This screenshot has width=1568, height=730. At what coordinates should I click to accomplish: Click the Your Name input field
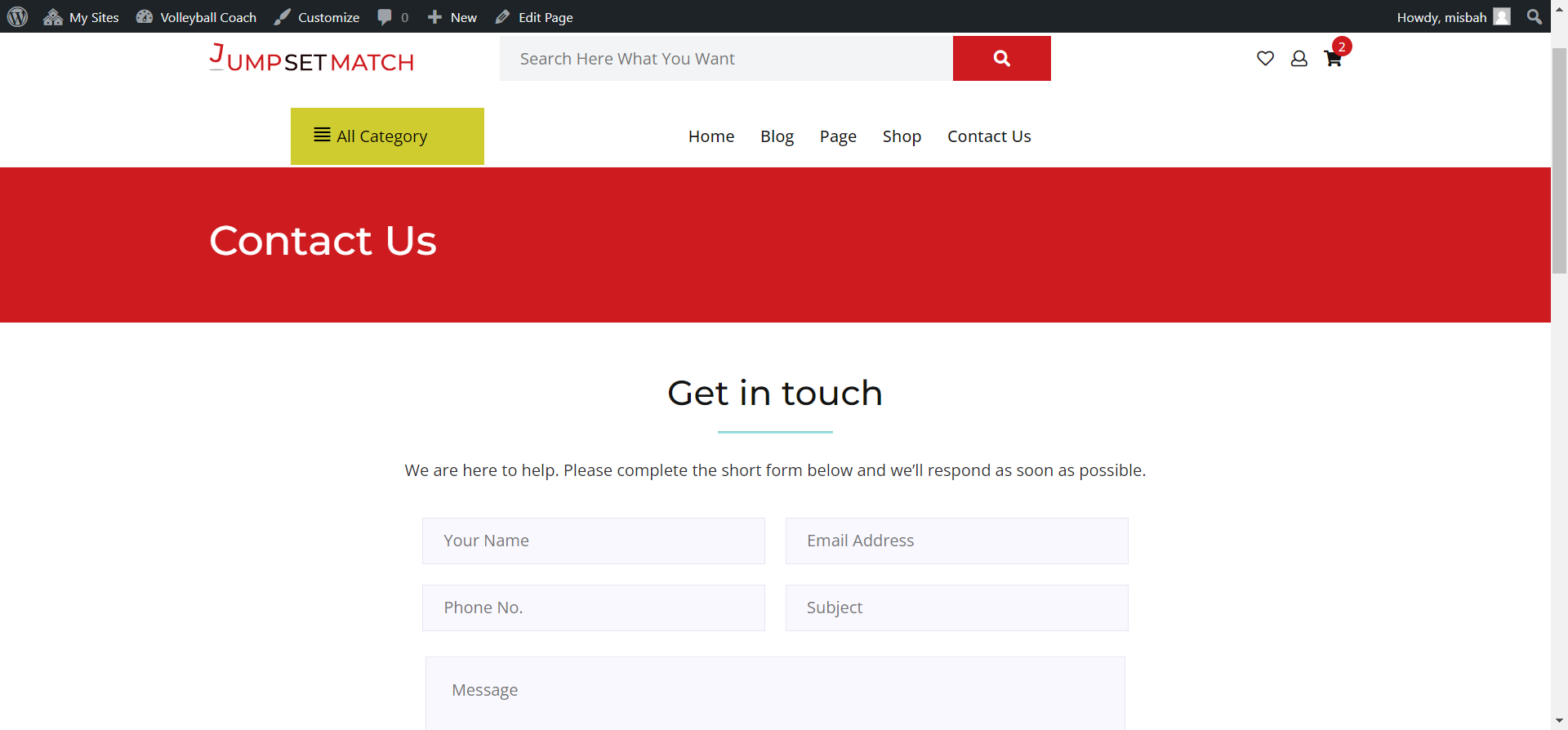coord(593,541)
